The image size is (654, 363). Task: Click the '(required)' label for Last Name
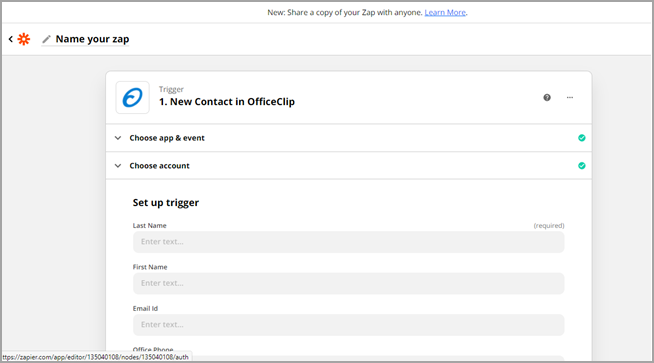coord(548,226)
